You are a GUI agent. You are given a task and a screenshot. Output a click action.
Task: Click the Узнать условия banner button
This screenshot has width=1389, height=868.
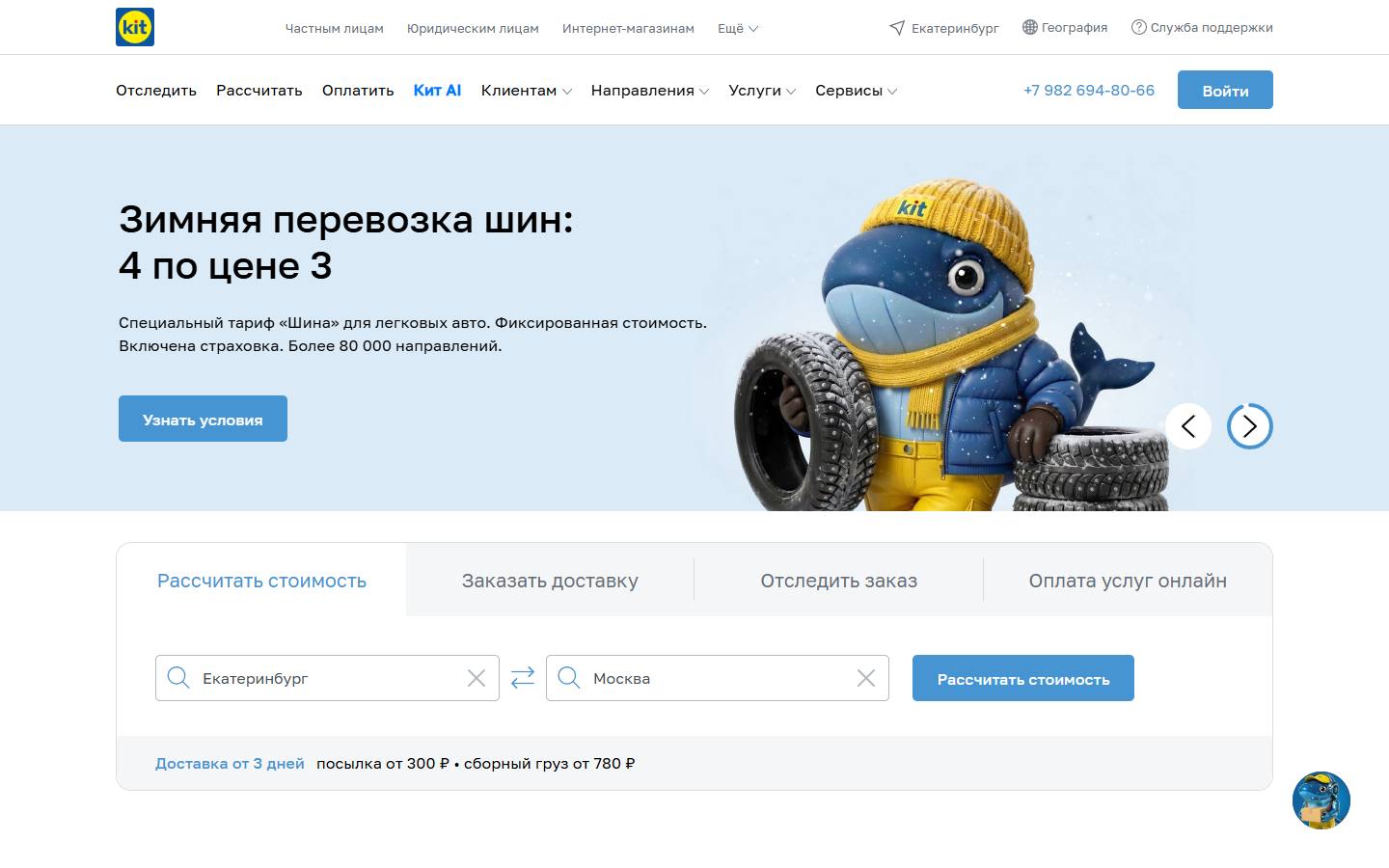(203, 419)
